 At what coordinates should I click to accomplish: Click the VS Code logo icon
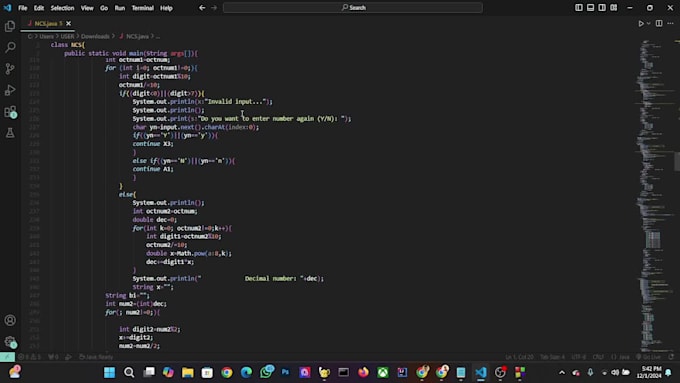(x=7, y=7)
